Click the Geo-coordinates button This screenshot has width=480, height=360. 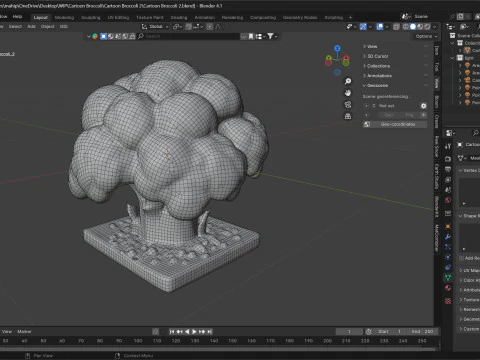pyautogui.click(x=395, y=124)
